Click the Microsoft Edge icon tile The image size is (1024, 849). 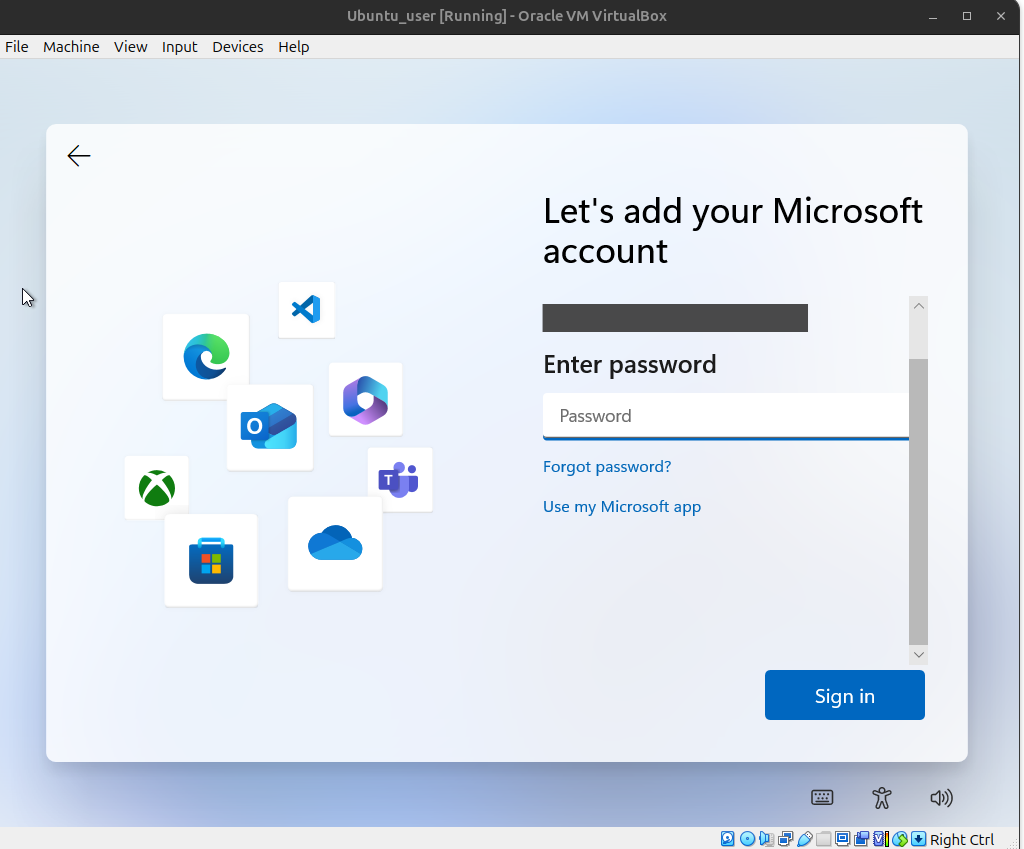pyautogui.click(x=206, y=357)
